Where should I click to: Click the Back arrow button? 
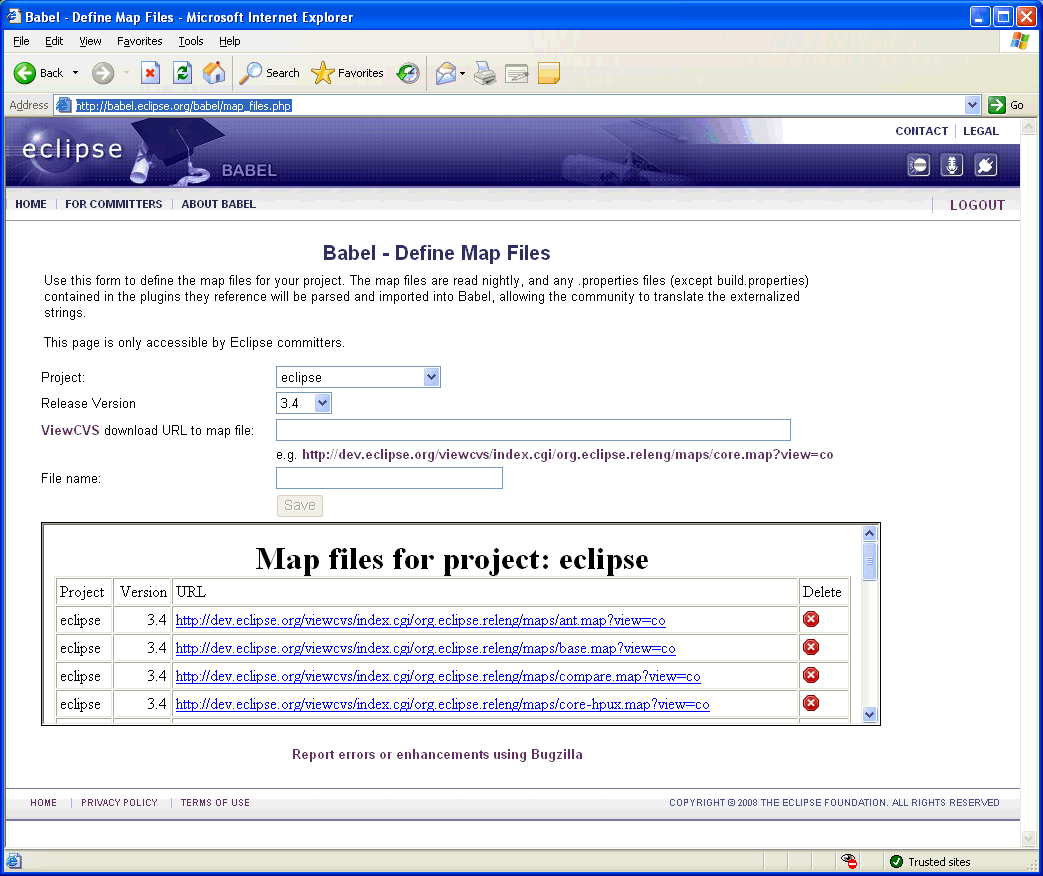point(39,73)
